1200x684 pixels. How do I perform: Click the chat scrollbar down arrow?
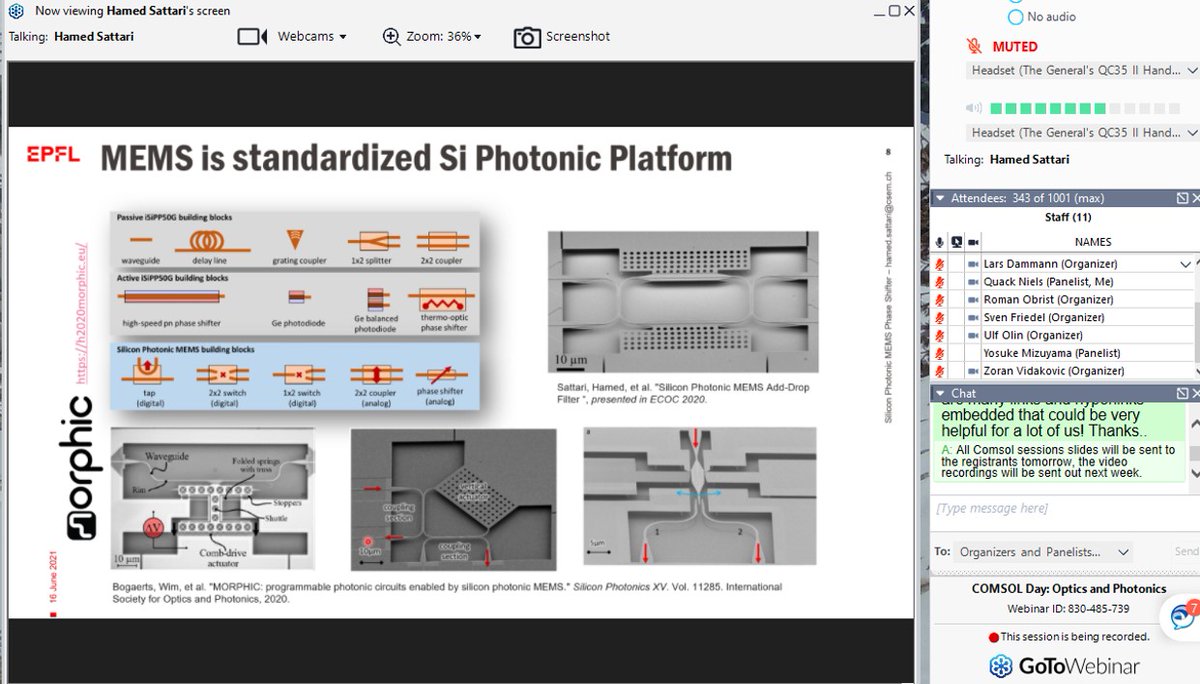tap(1194, 474)
